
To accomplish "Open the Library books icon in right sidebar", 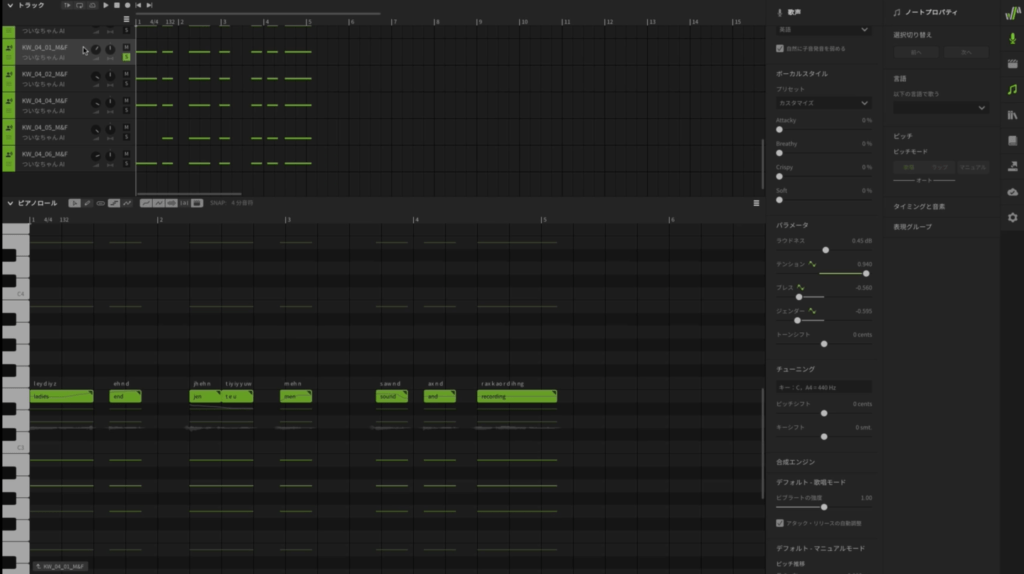I will click(1012, 115).
